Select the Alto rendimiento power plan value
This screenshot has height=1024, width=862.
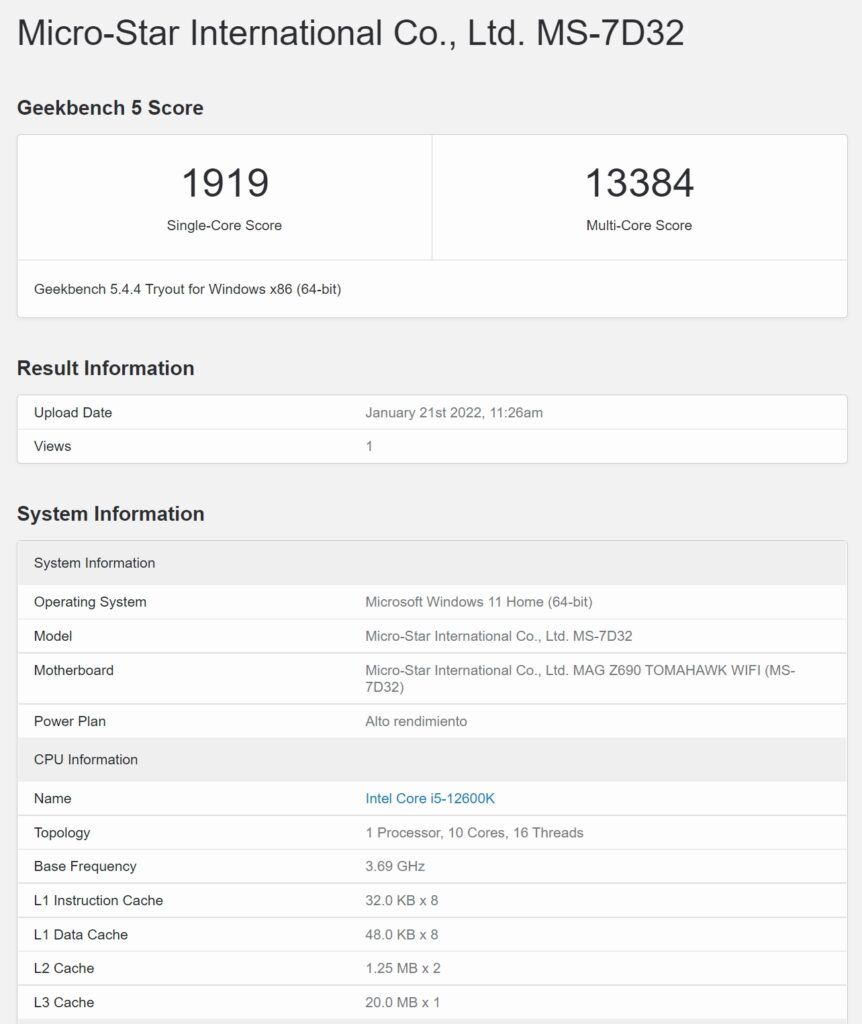[x=416, y=721]
